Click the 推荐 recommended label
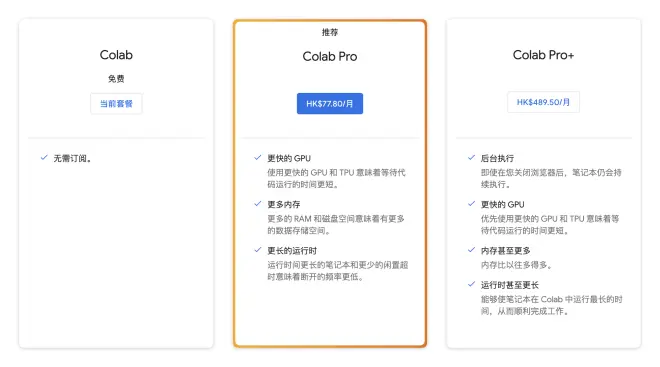Screen dimensions: 660x367 tap(330, 32)
